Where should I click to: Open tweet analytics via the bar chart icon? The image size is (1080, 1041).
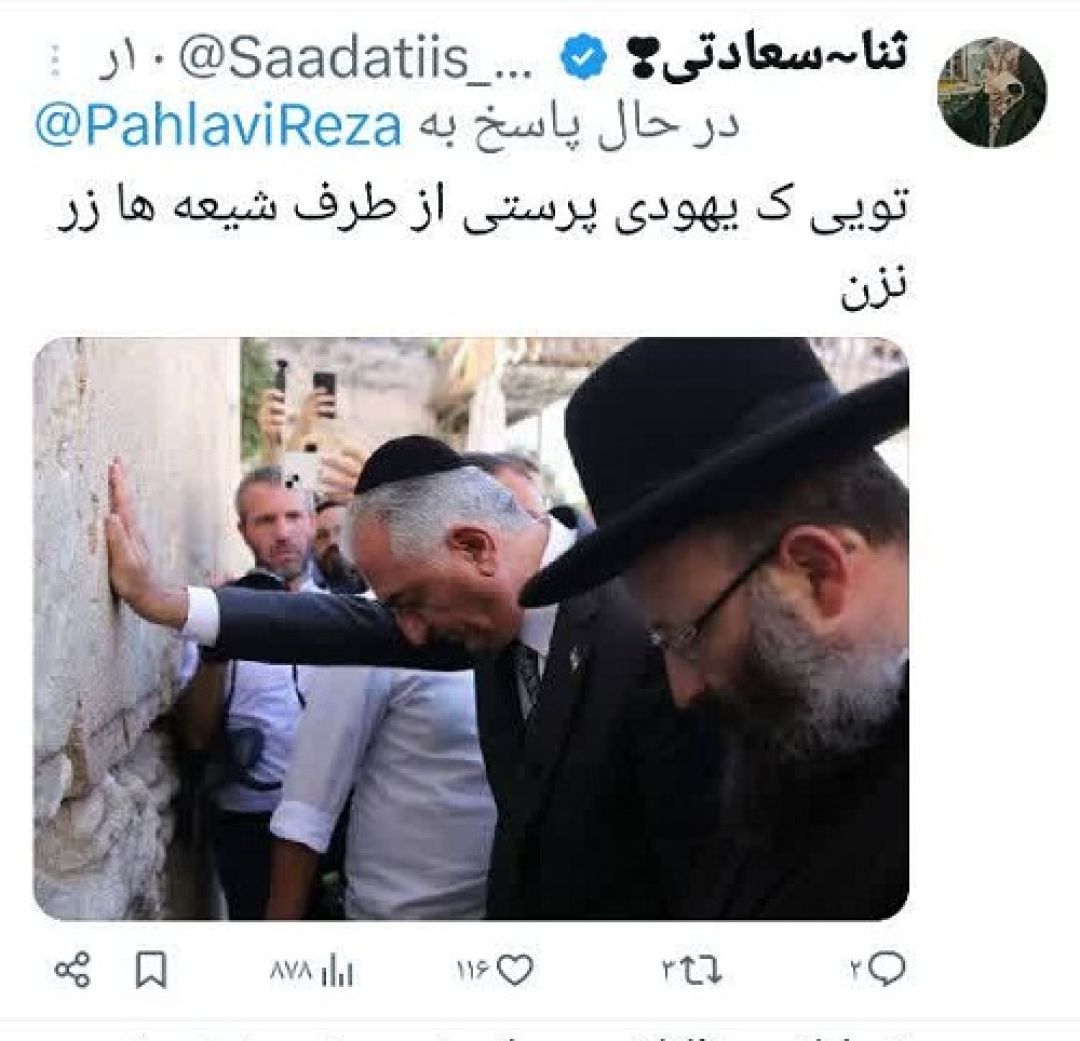tap(338, 971)
